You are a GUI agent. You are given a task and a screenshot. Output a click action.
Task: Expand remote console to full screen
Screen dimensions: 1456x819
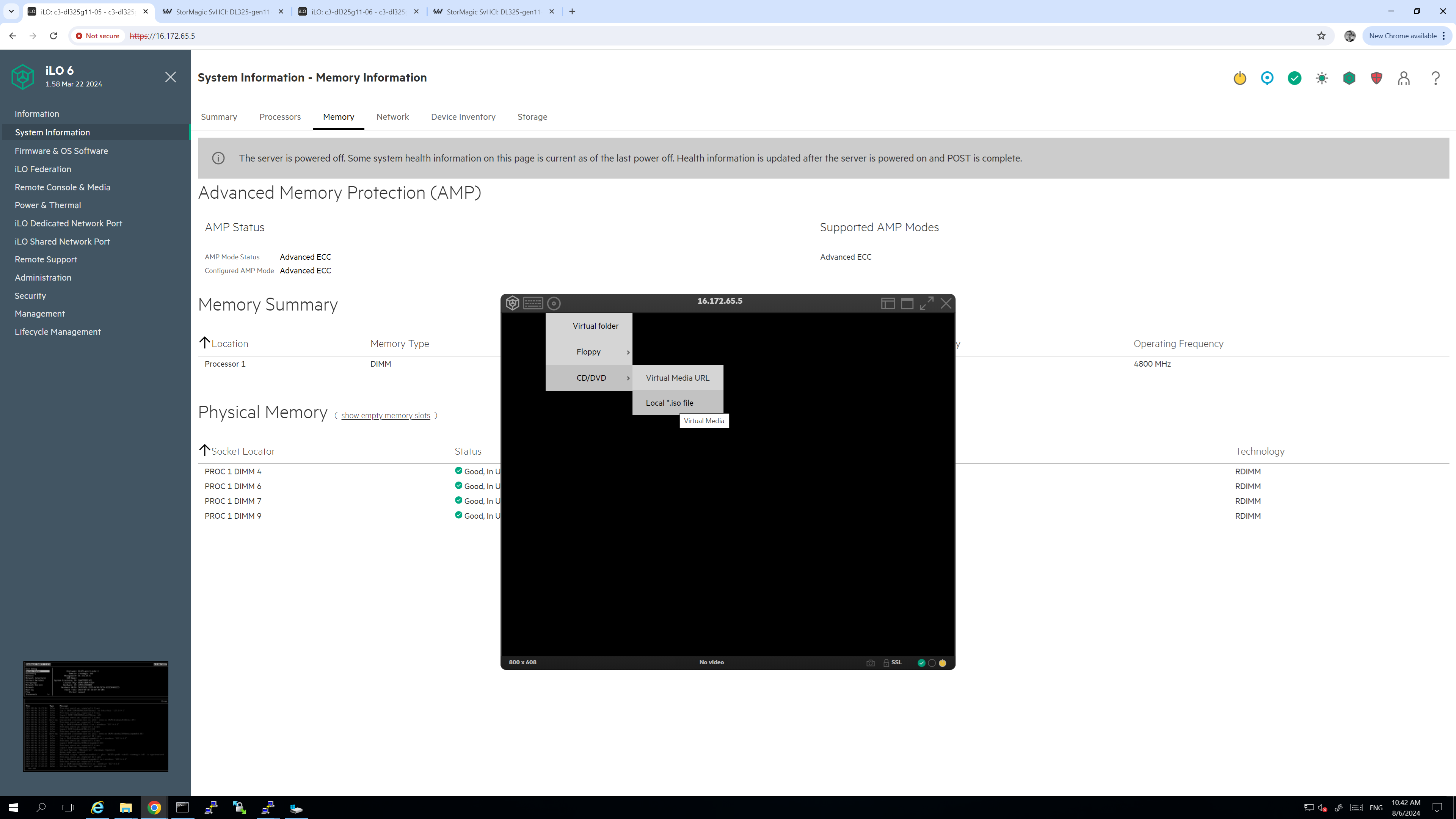click(926, 303)
